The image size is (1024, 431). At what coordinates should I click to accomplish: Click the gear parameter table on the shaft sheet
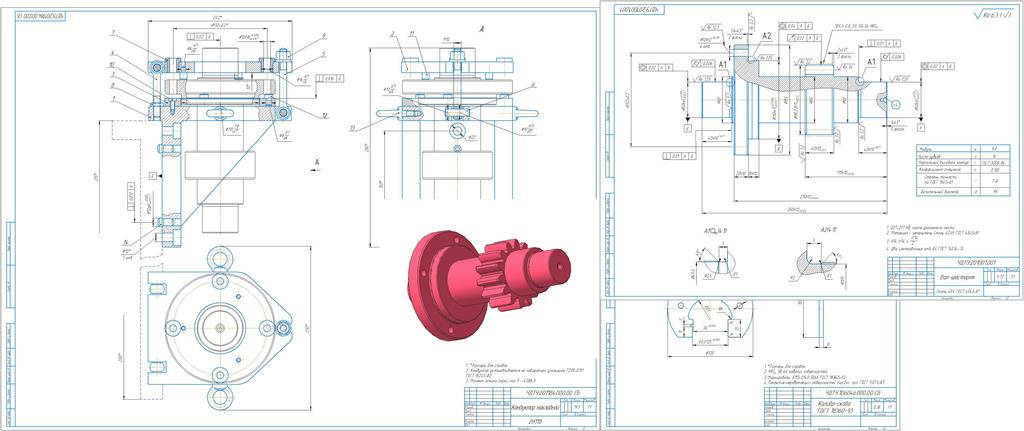point(963,170)
